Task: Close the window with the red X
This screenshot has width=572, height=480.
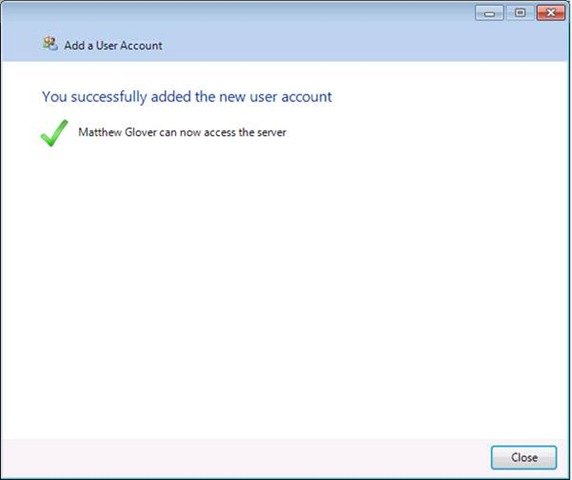Action: coord(550,13)
